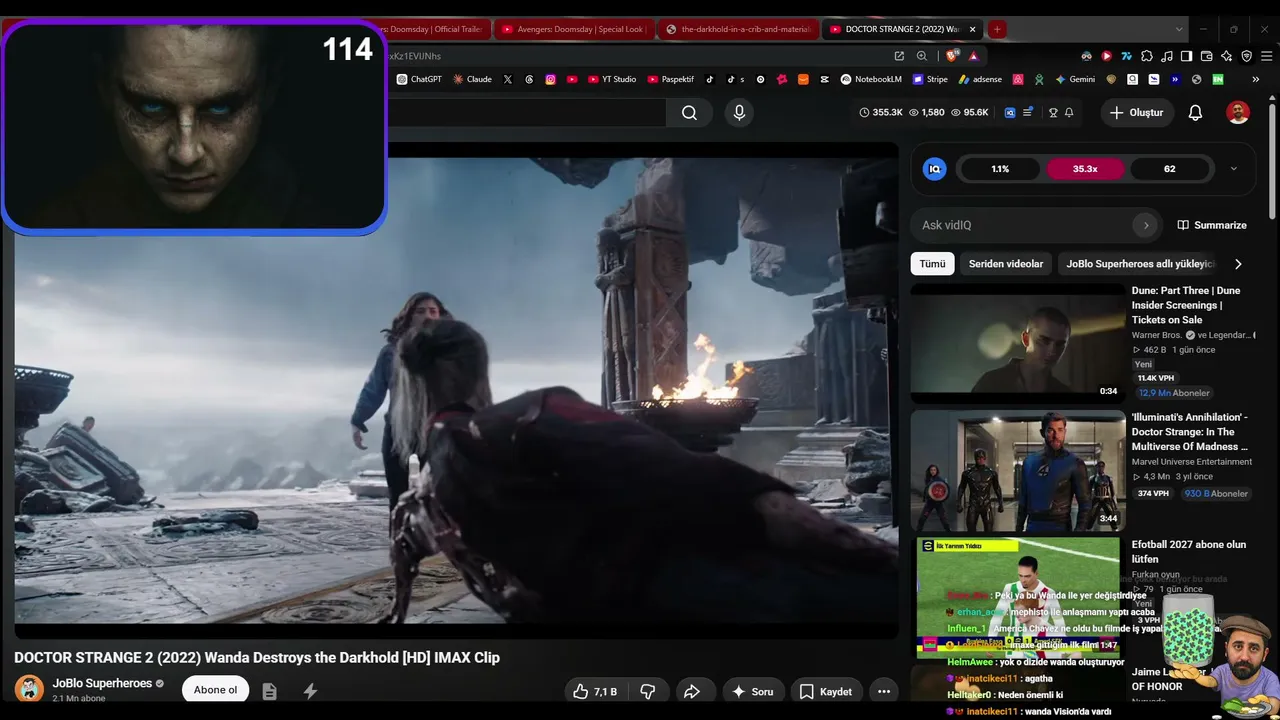Click the Brave Rewards triangle icon
1280x720 pixels.
973,56
